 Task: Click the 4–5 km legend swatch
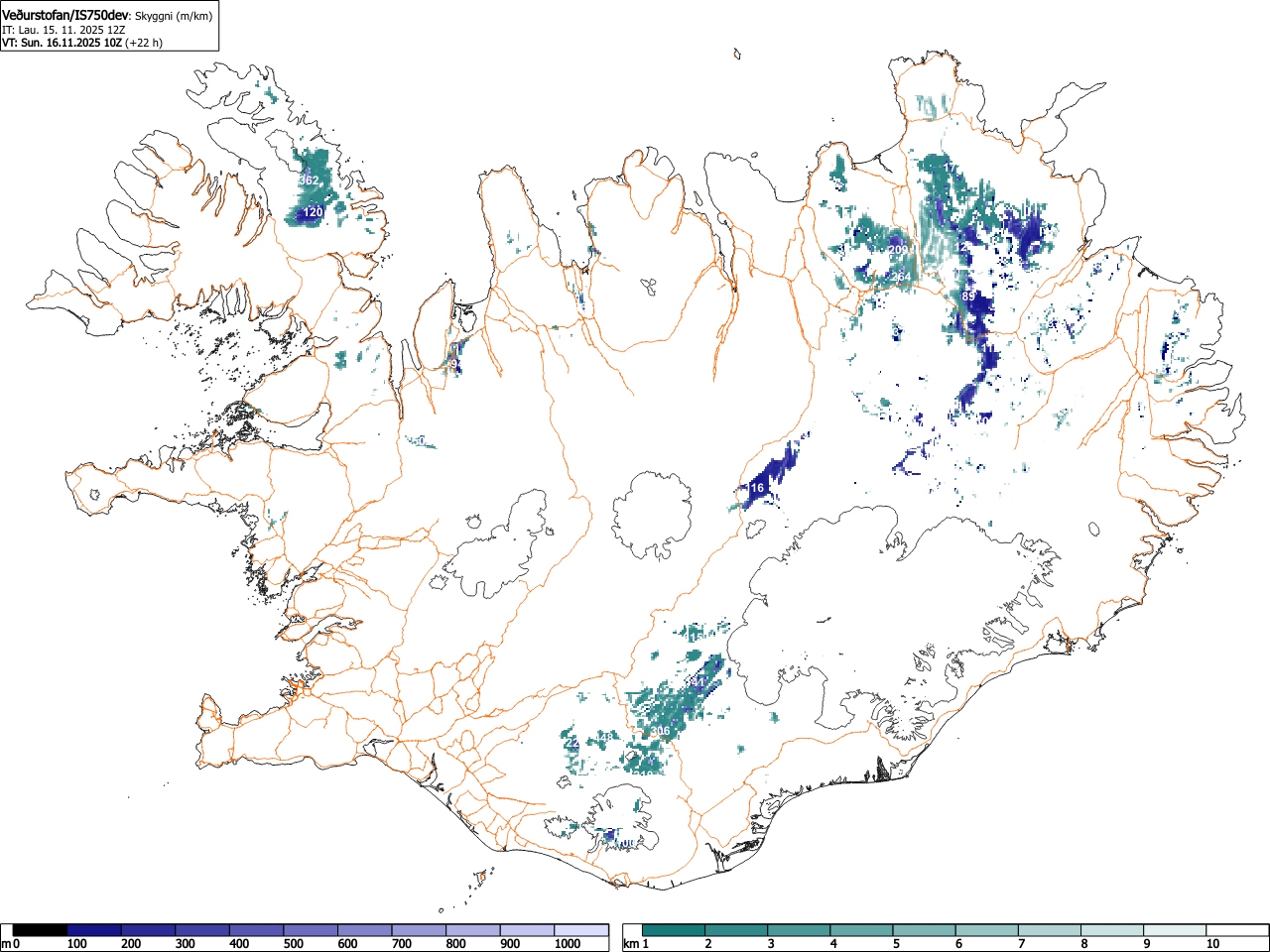(x=861, y=930)
